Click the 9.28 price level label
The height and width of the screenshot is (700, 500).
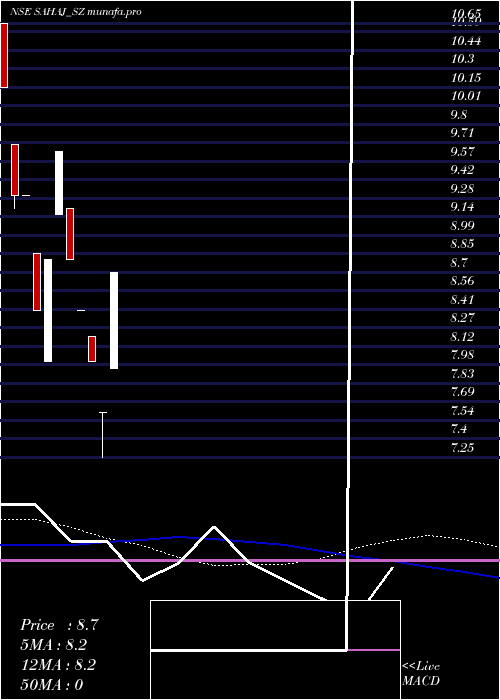(x=462, y=188)
